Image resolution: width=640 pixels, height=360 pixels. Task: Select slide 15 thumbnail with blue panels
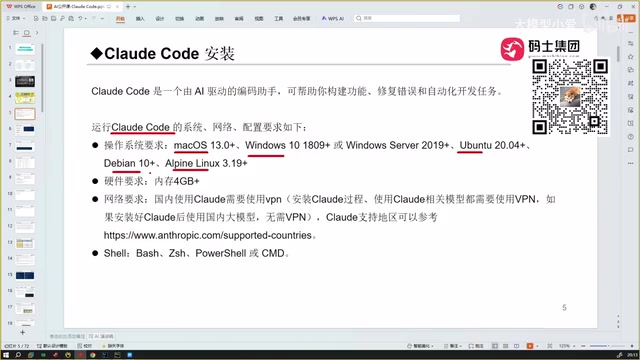[x=25, y=276]
